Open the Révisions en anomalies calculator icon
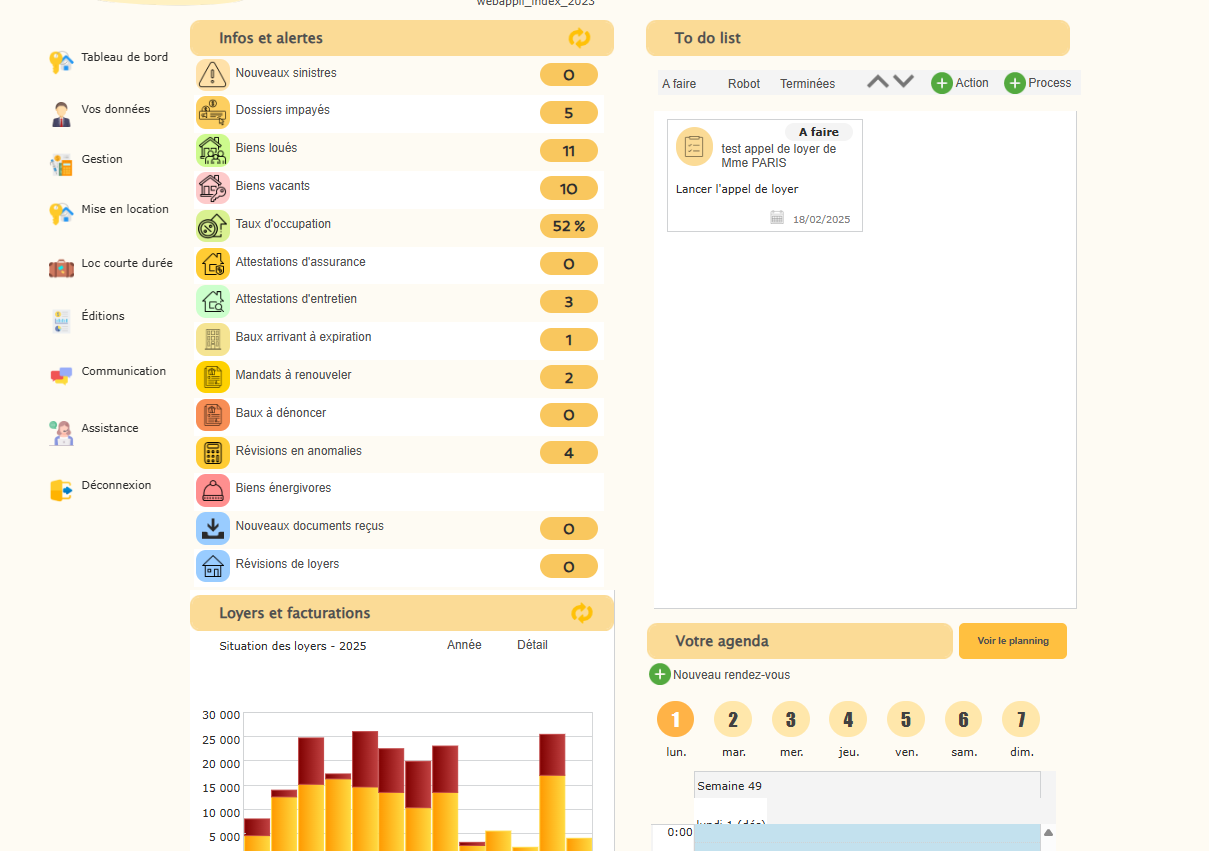 (213, 452)
